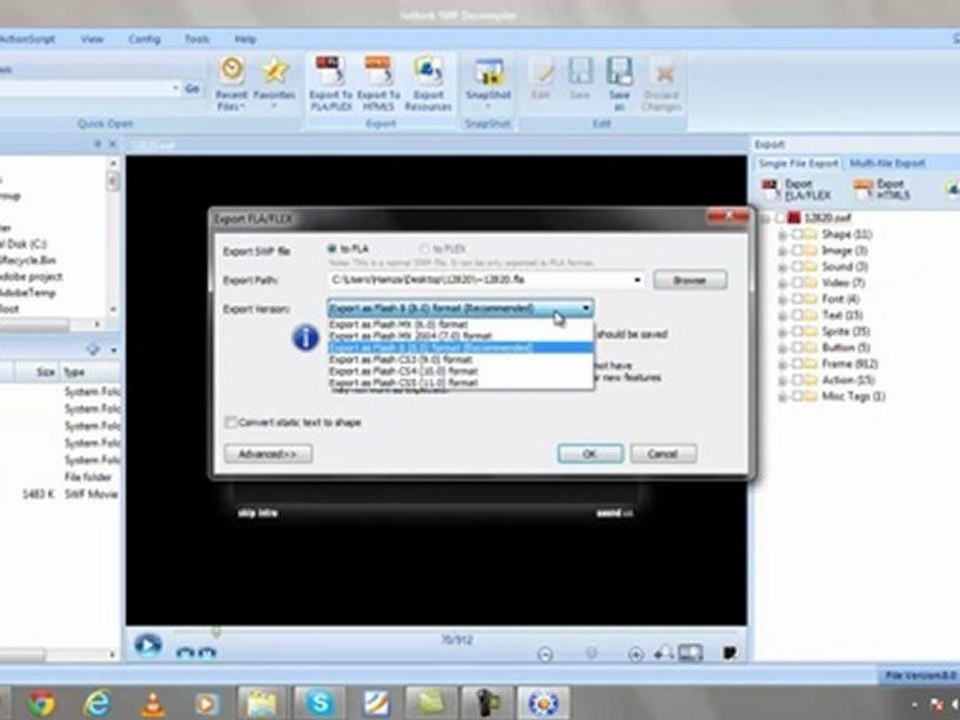Click the Save as ribbon icon

tap(619, 83)
